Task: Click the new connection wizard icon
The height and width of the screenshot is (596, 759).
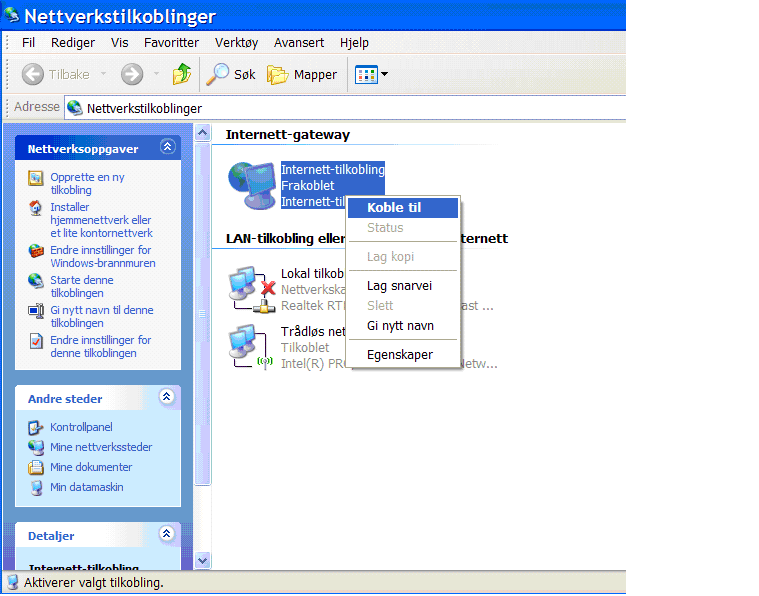Action: click(36, 178)
